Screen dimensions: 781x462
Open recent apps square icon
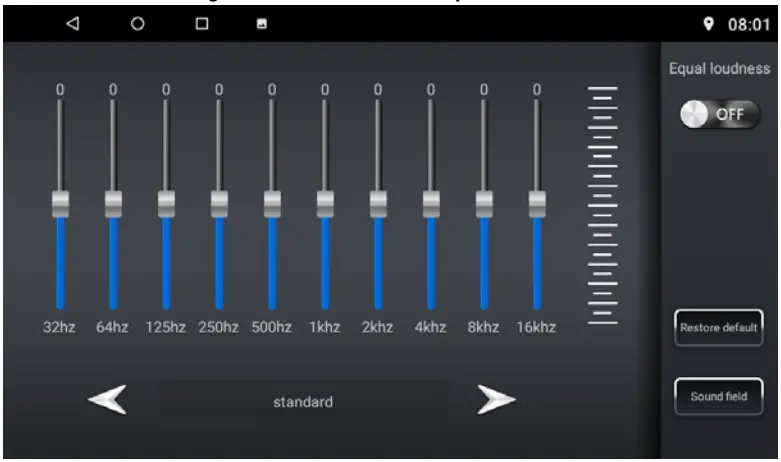pyautogui.click(x=202, y=23)
